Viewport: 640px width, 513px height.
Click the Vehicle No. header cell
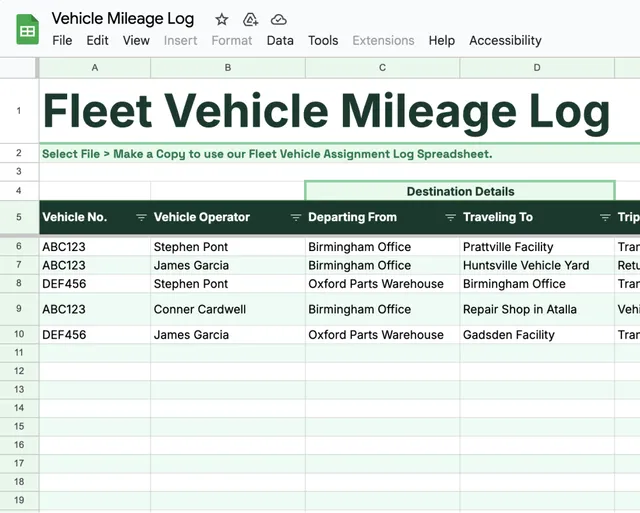click(95, 217)
